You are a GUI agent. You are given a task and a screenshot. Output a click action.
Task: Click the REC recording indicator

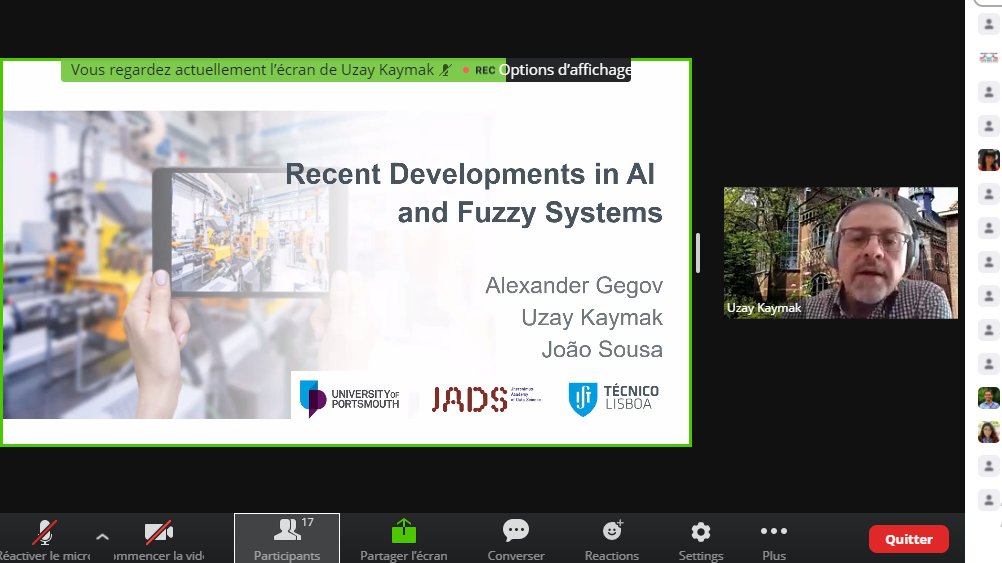pos(479,70)
